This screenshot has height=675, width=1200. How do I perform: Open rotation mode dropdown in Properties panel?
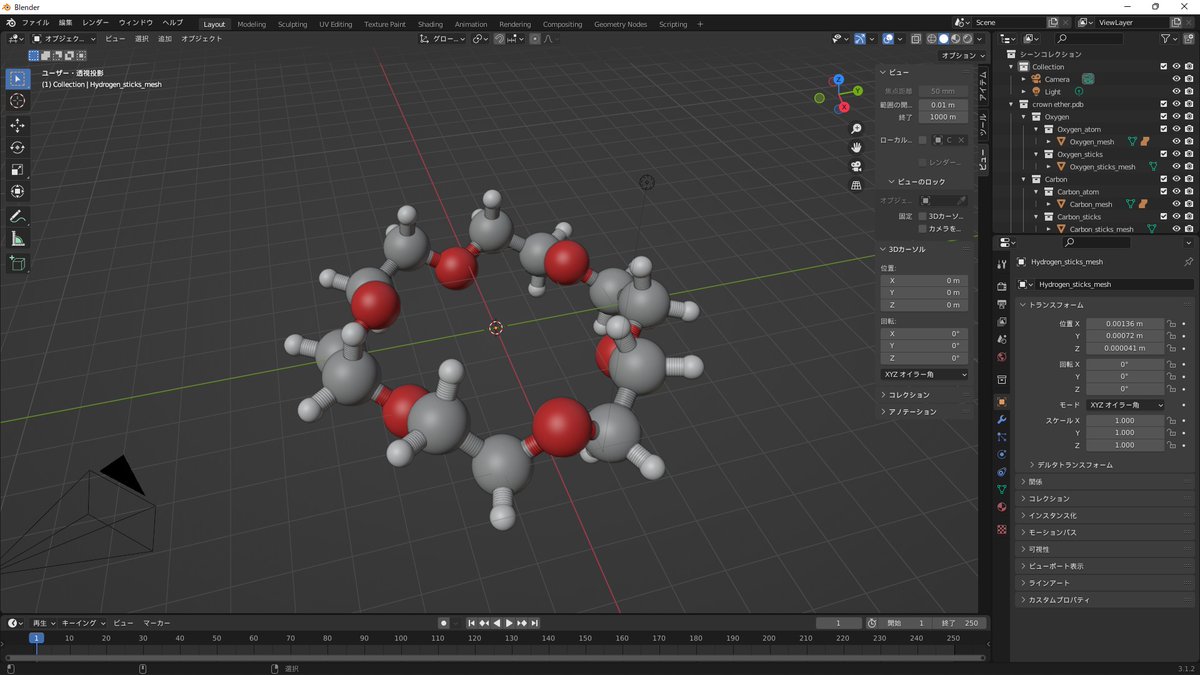coord(1125,405)
